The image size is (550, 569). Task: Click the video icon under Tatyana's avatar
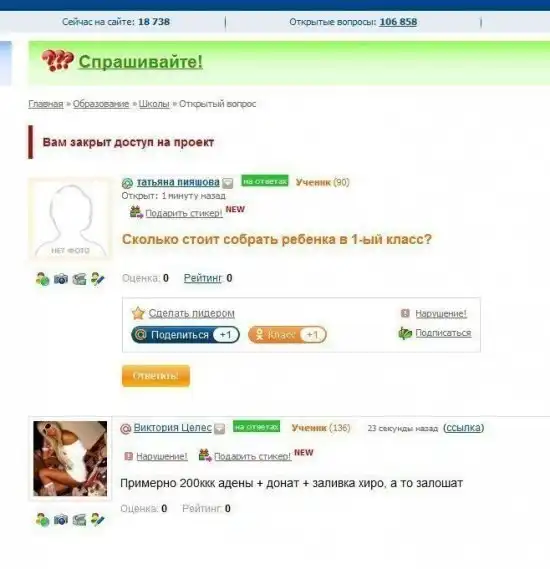[79, 279]
